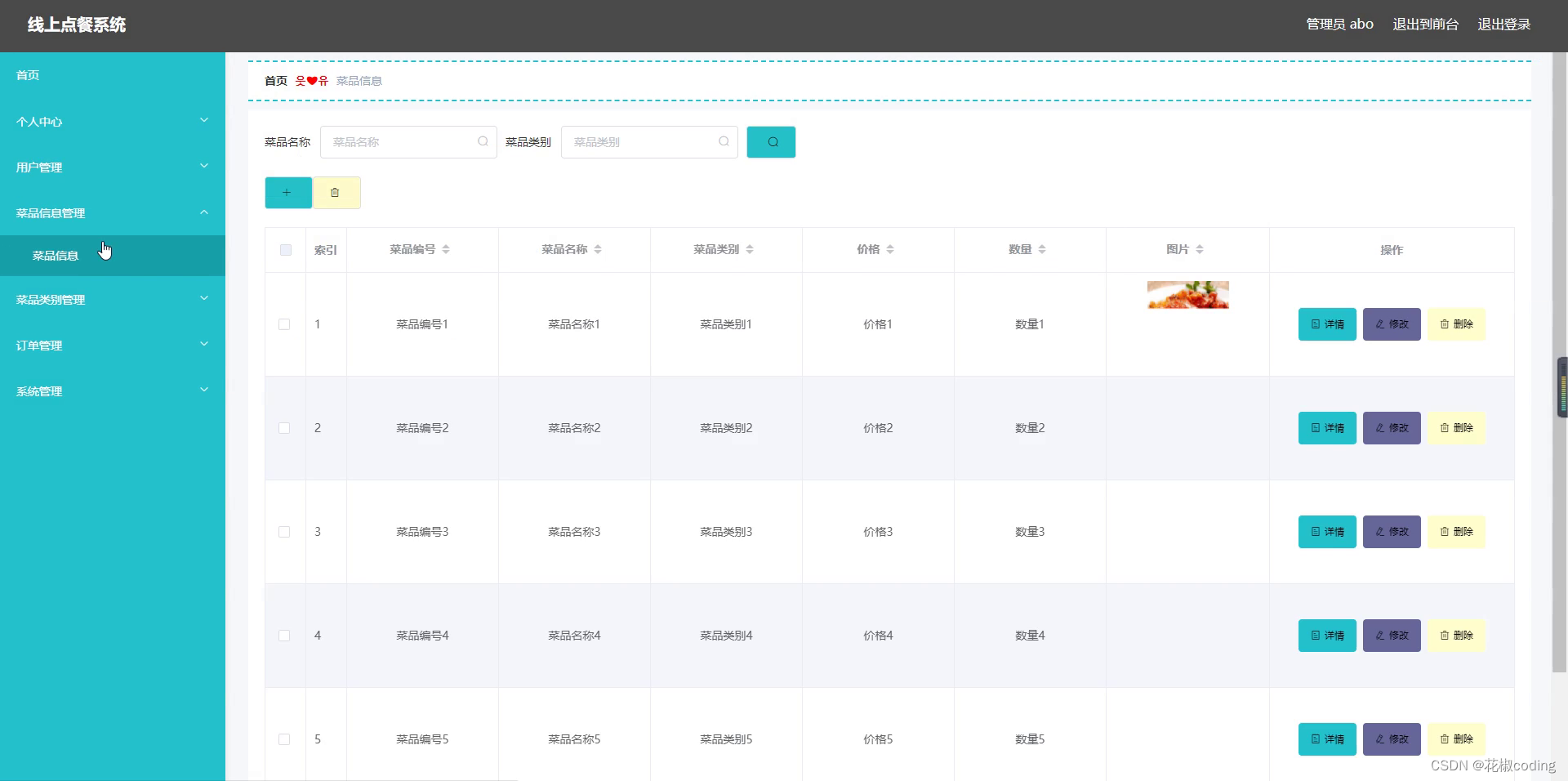Click 管理员 abo user label
The width and height of the screenshot is (1568, 781).
click(x=1339, y=25)
